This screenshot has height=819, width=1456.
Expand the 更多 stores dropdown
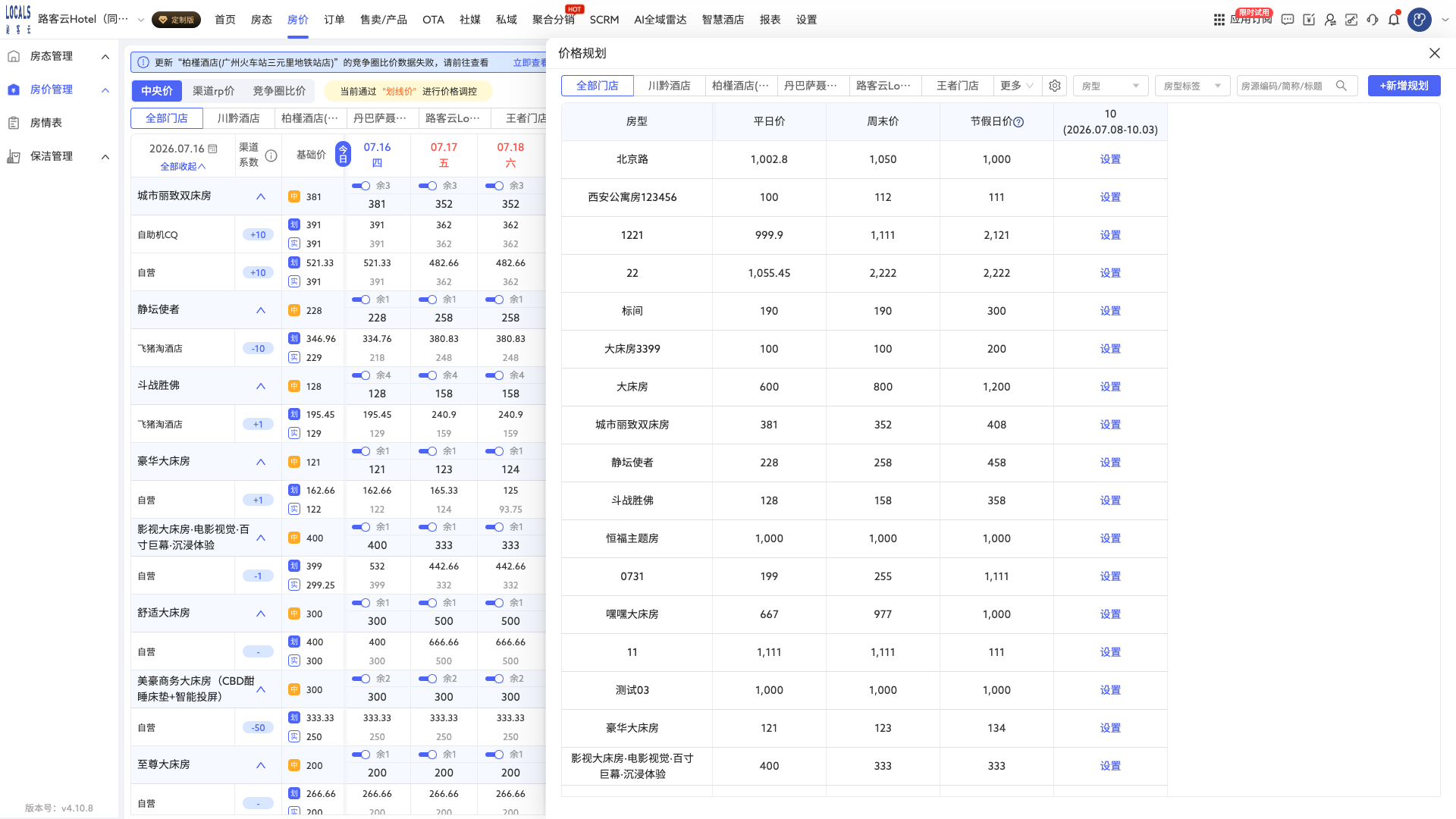coord(1017,86)
